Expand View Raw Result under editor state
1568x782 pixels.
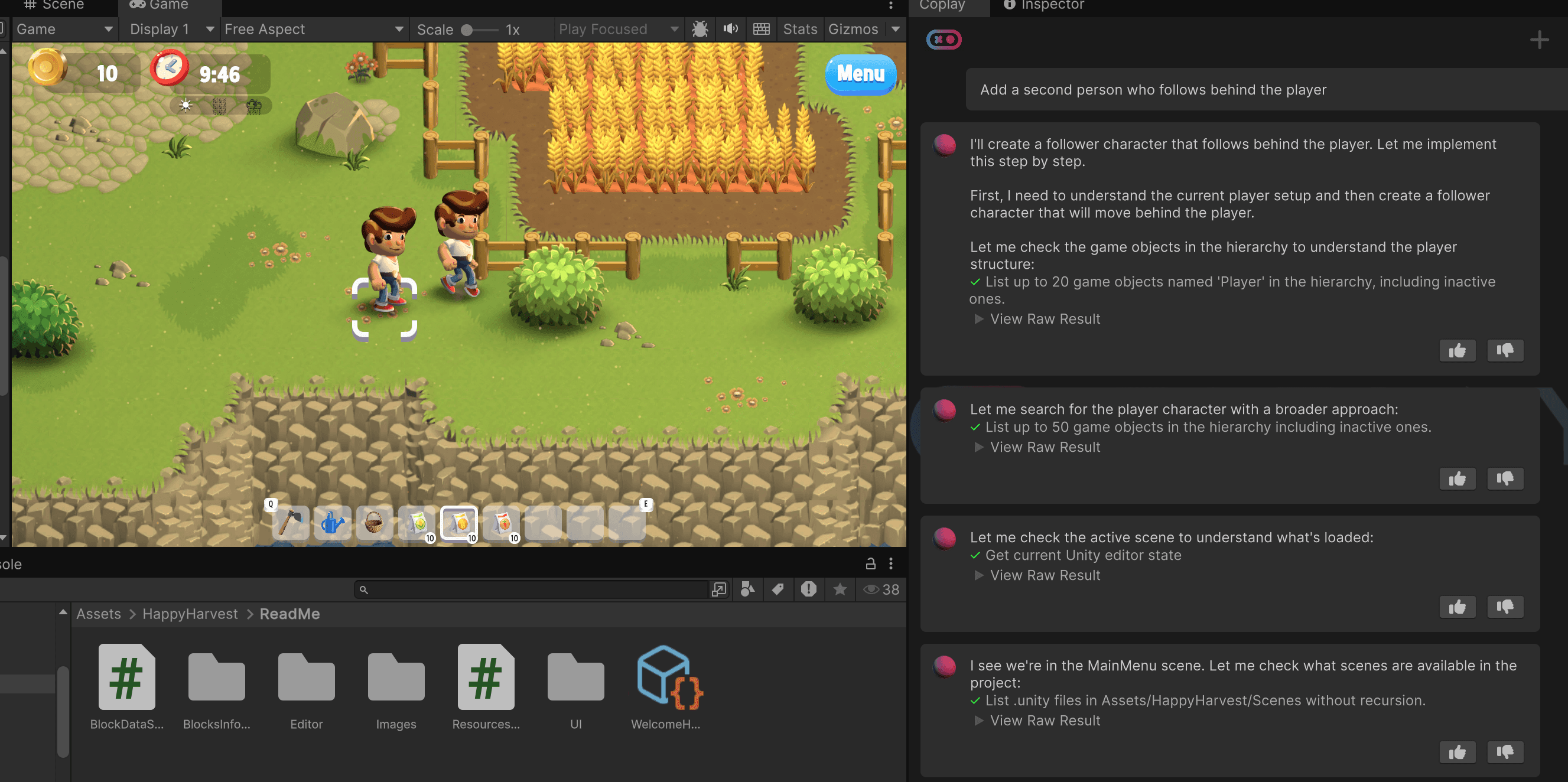tap(1044, 575)
